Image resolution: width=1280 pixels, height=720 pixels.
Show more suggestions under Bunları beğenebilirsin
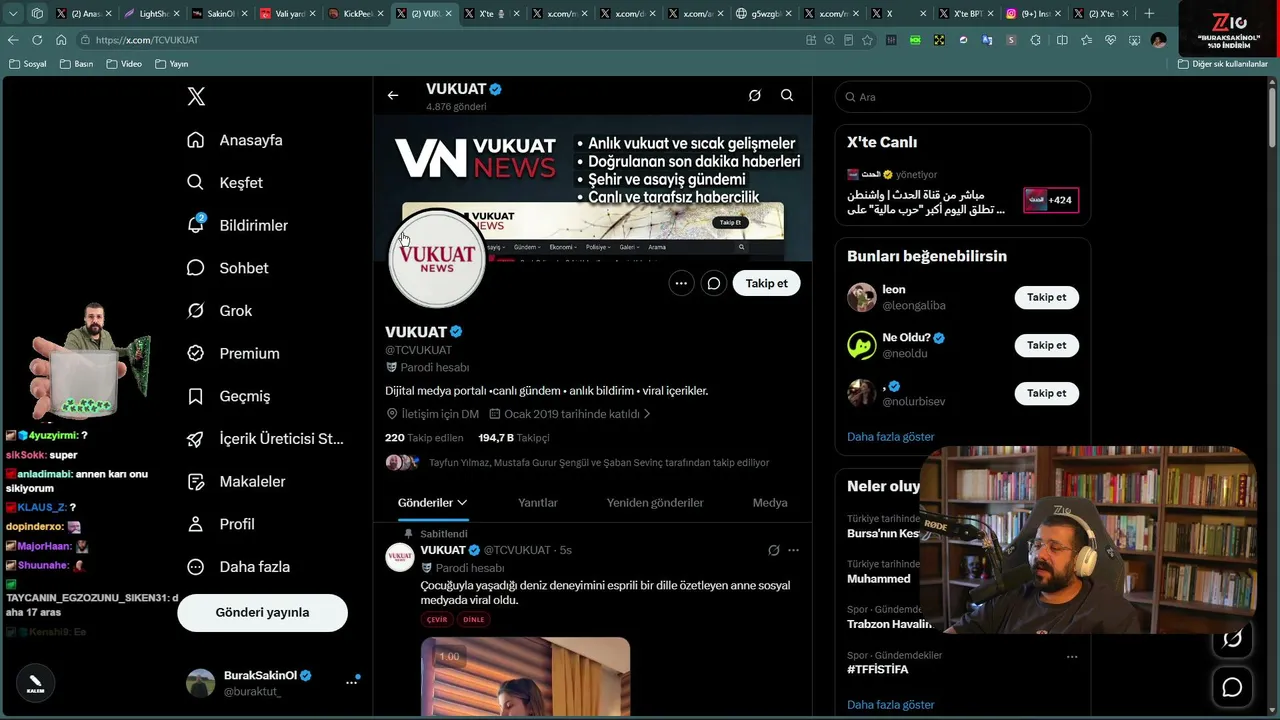pos(891,437)
